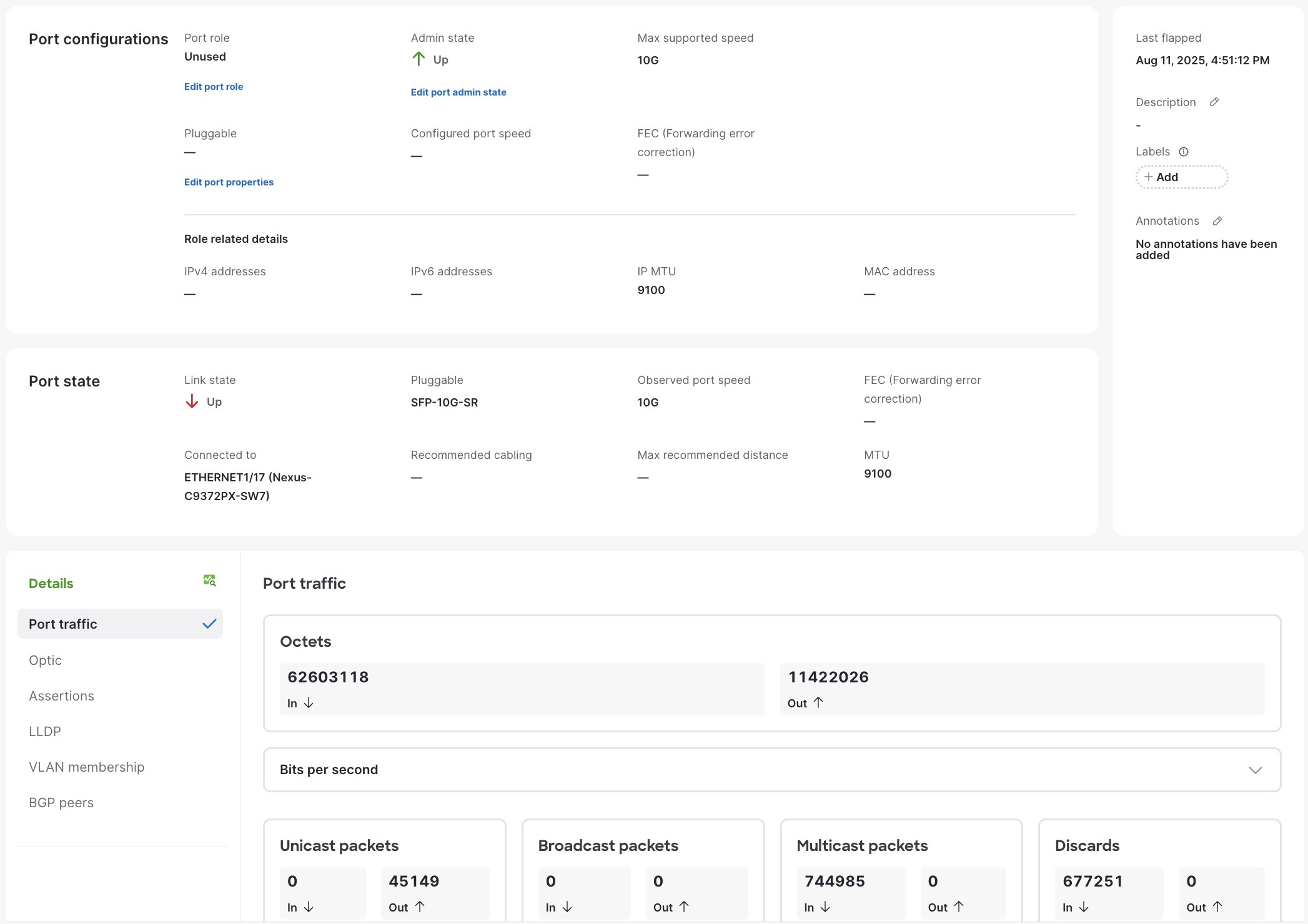
Task: Click the Broadcast packets Out arrow icon
Action: [684, 907]
